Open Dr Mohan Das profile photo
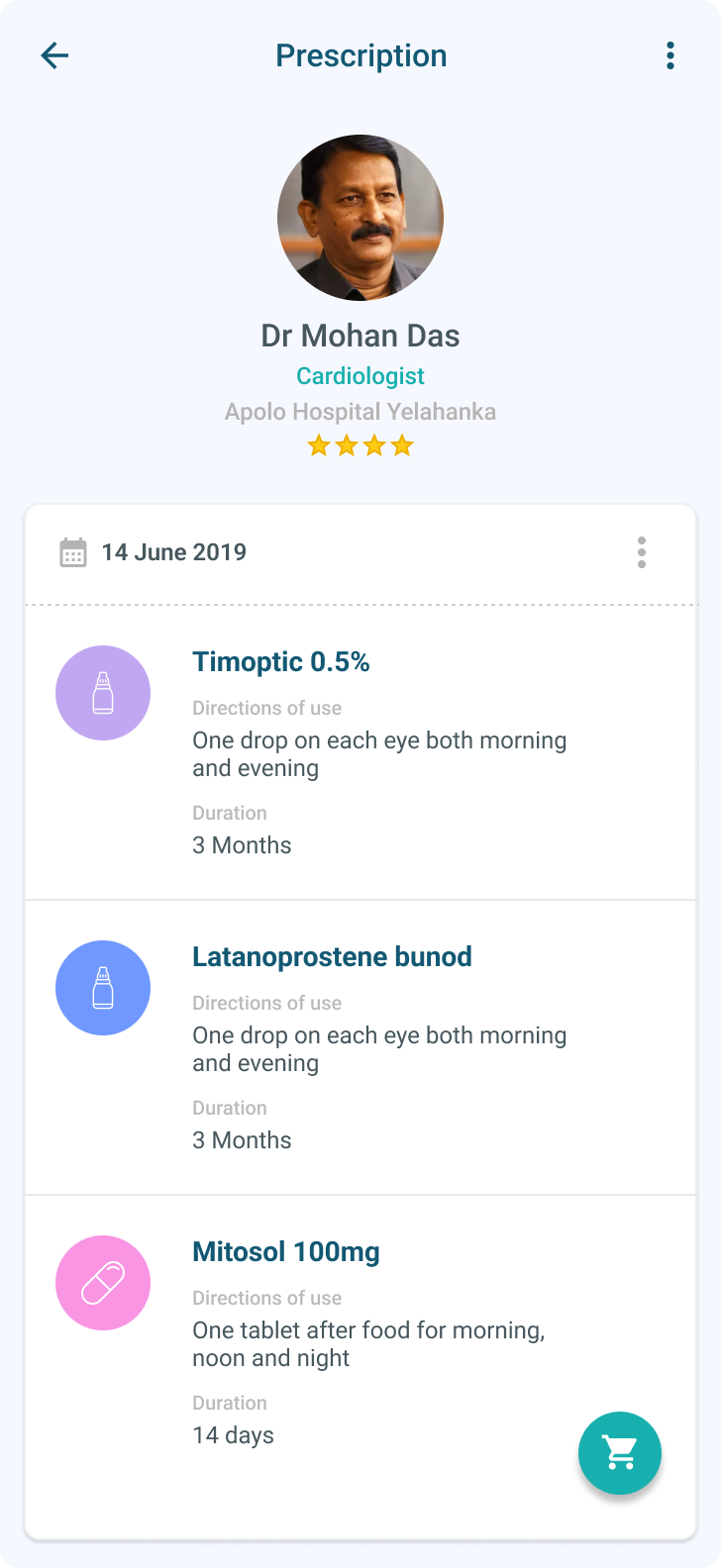The width and height of the screenshot is (721, 1568). [360, 218]
